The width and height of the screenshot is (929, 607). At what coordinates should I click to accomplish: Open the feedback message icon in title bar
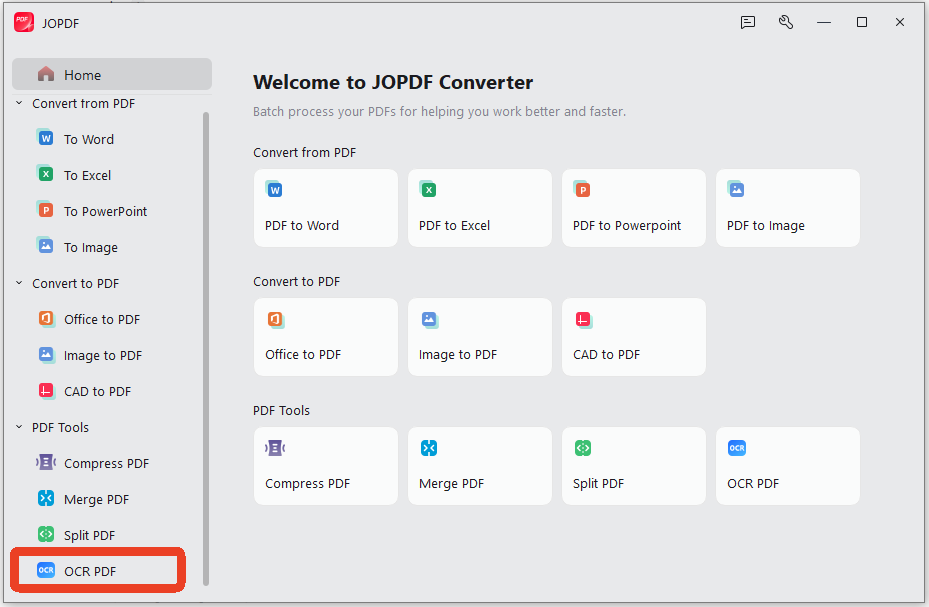(x=748, y=23)
